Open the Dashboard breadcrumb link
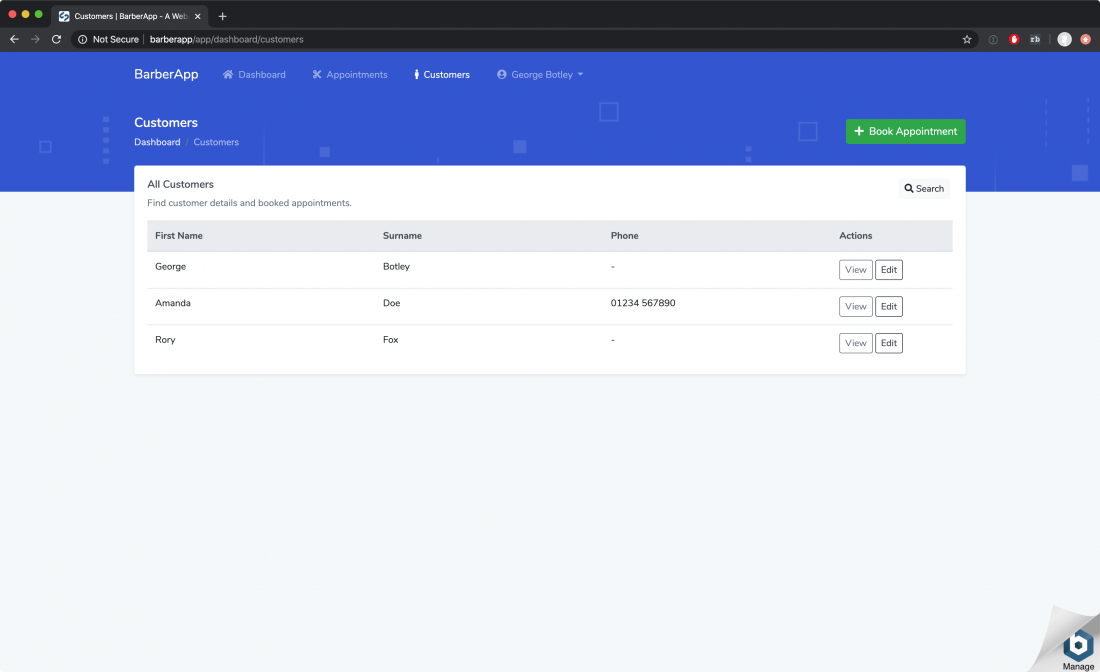The height and width of the screenshot is (672, 1100). tap(157, 142)
